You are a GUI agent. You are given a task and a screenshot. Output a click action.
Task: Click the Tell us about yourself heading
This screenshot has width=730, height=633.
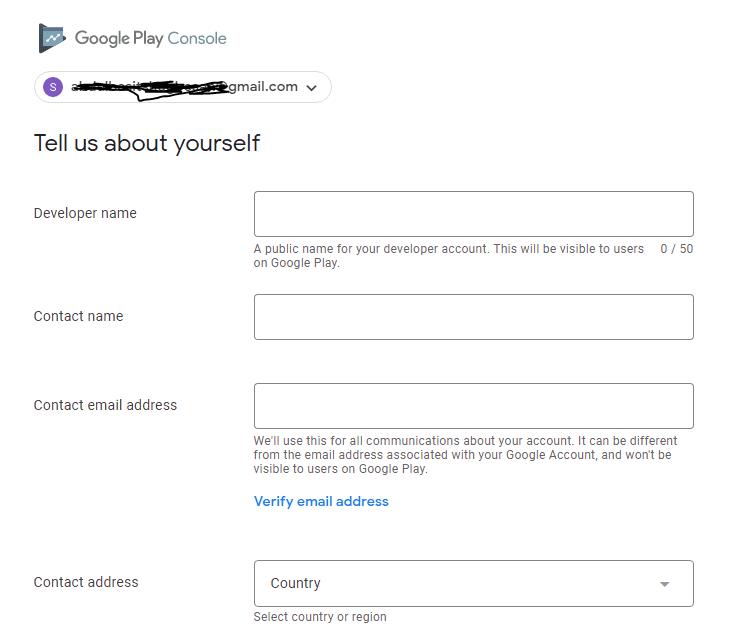point(147,143)
